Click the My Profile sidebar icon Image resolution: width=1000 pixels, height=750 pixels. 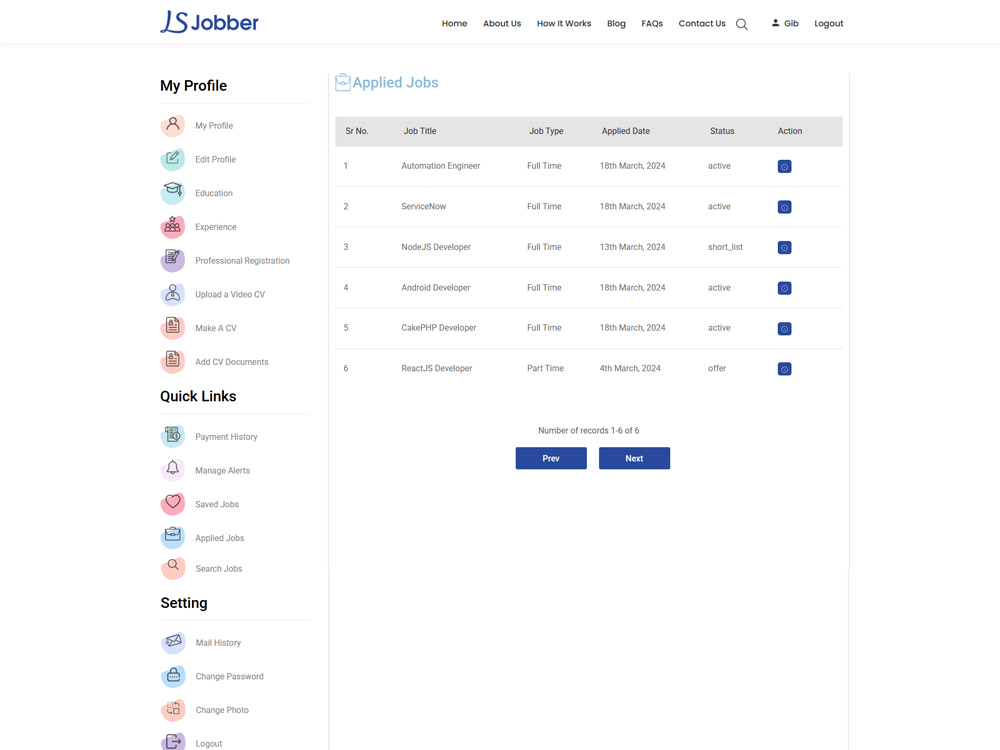[173, 126]
